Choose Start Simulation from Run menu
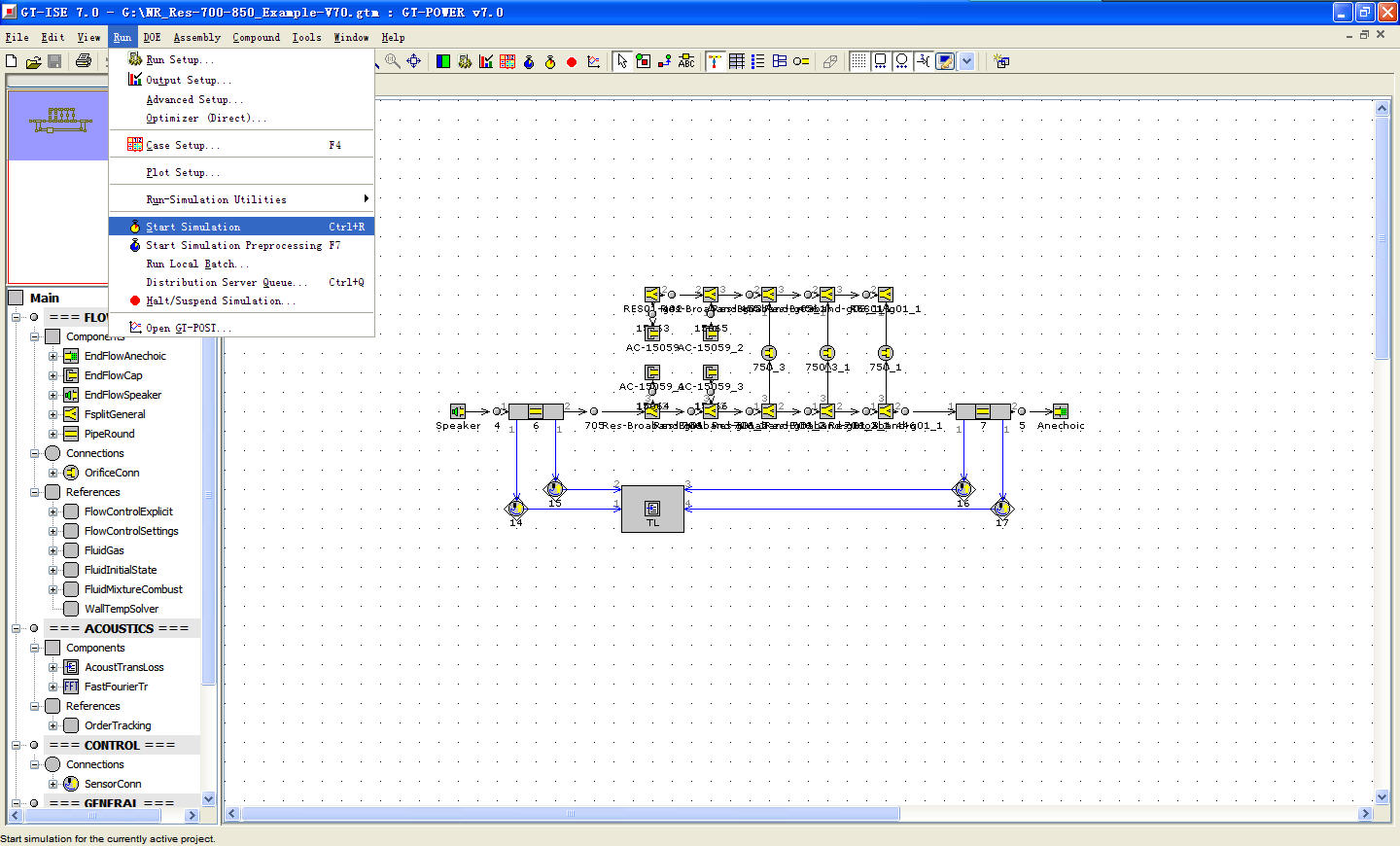 coord(242,227)
